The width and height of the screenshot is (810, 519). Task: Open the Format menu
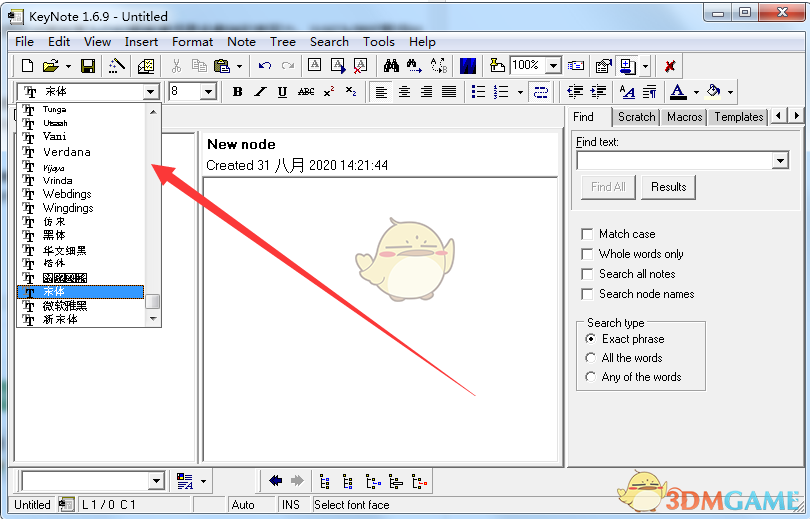point(192,42)
